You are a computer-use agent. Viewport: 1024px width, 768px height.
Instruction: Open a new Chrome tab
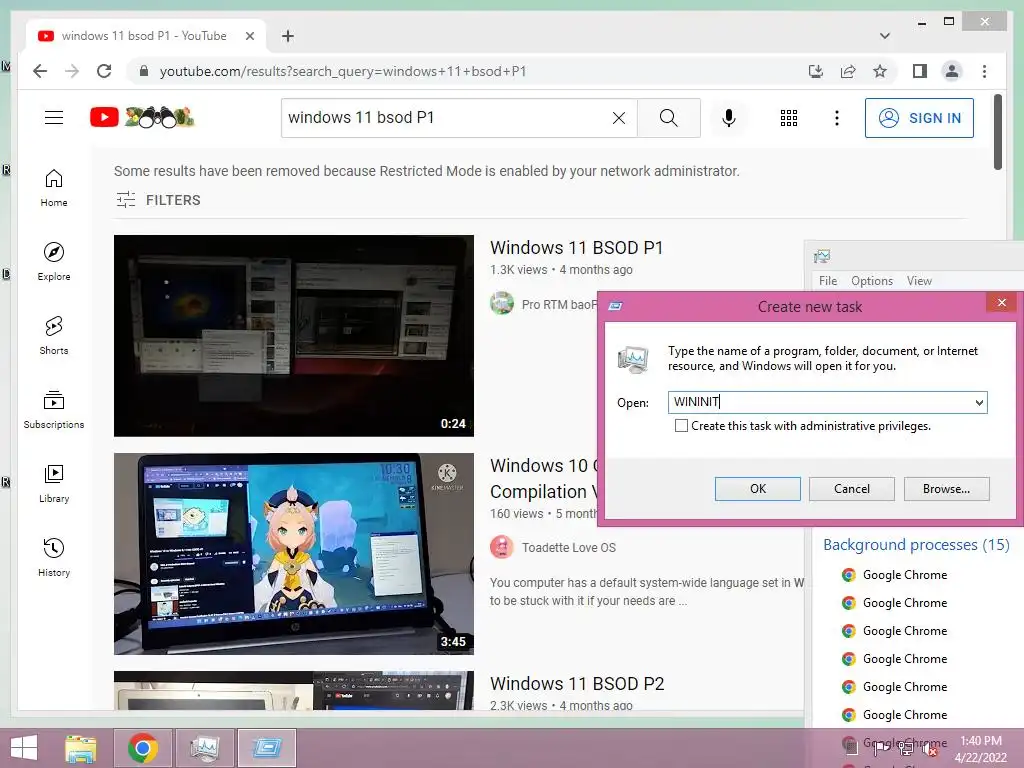coord(287,36)
